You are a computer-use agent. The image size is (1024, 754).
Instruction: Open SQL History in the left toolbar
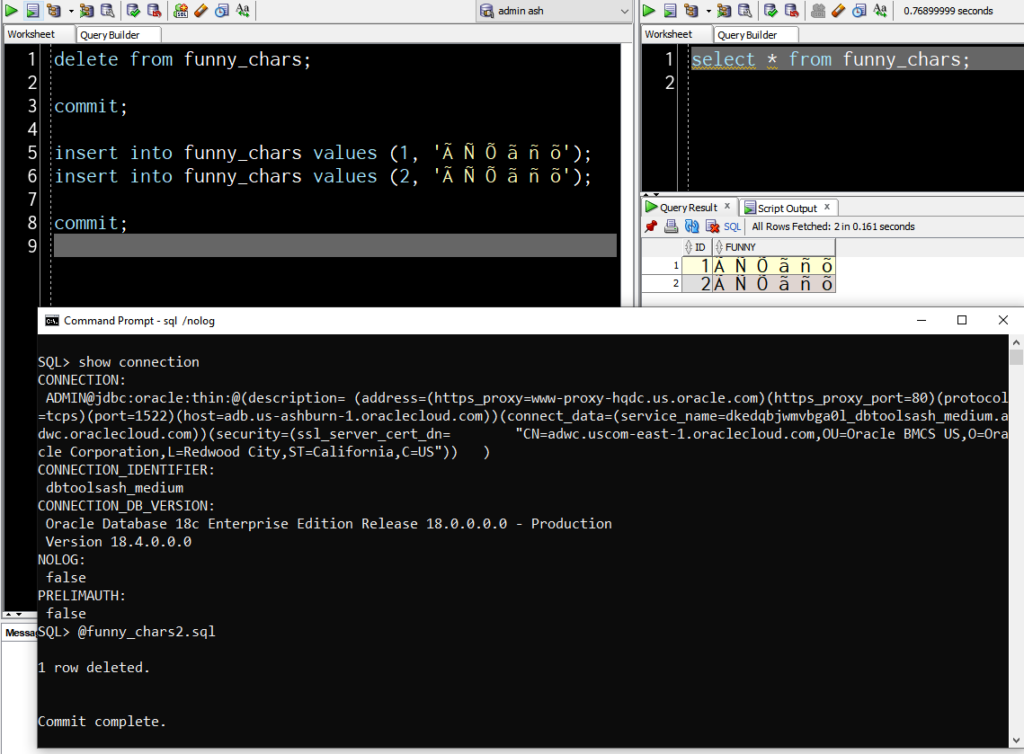click(x=221, y=11)
